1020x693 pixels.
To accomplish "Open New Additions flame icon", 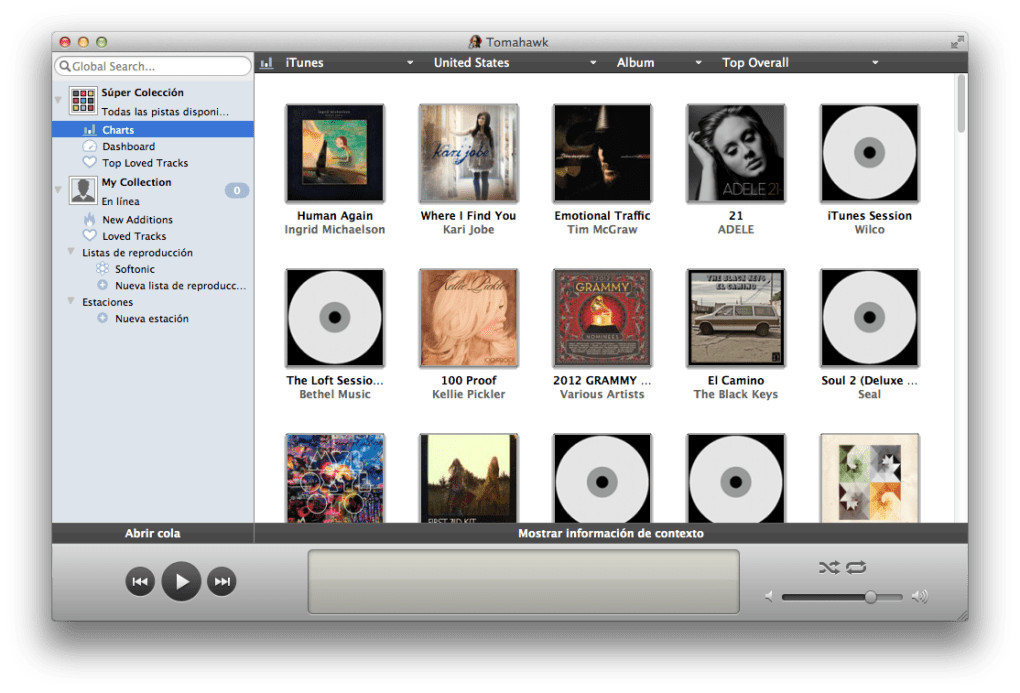I will point(90,219).
